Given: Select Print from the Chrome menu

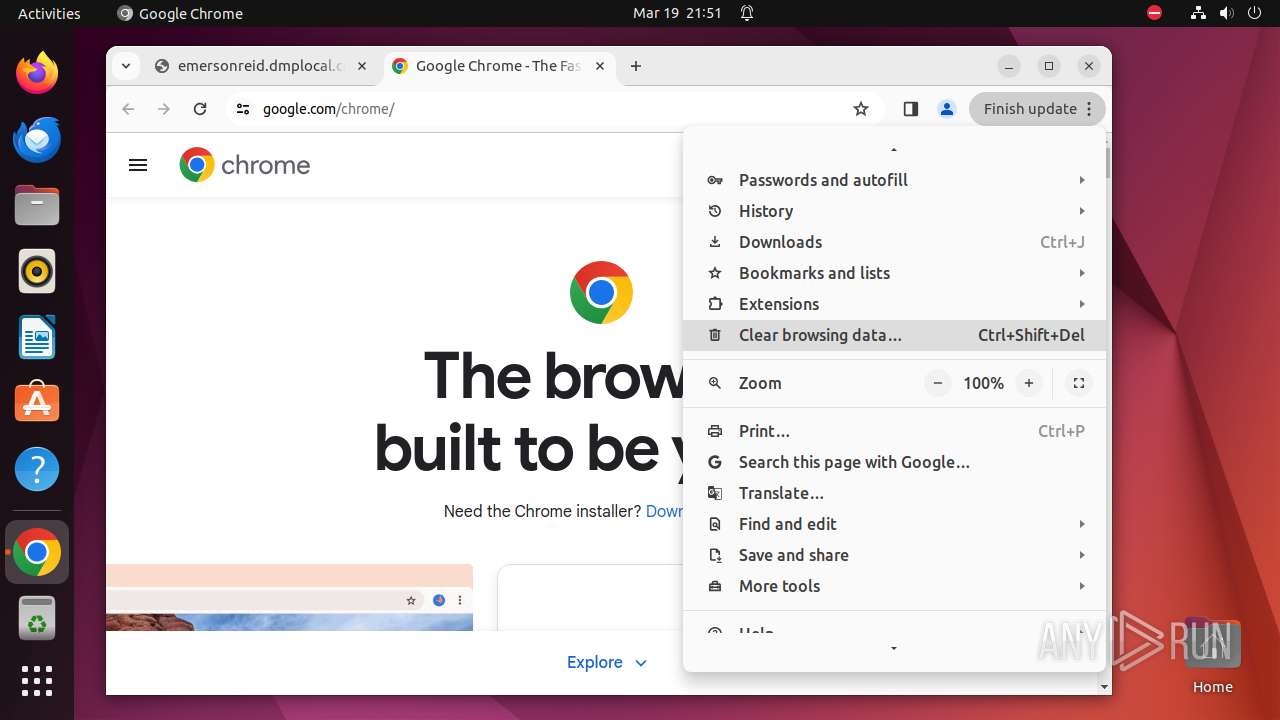Looking at the screenshot, I should [894, 431].
